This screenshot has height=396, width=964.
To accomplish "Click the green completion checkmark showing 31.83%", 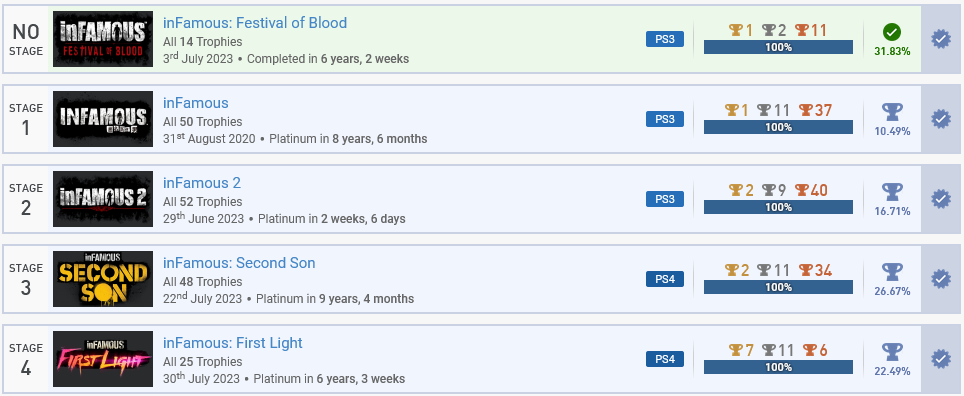I will coord(892,32).
